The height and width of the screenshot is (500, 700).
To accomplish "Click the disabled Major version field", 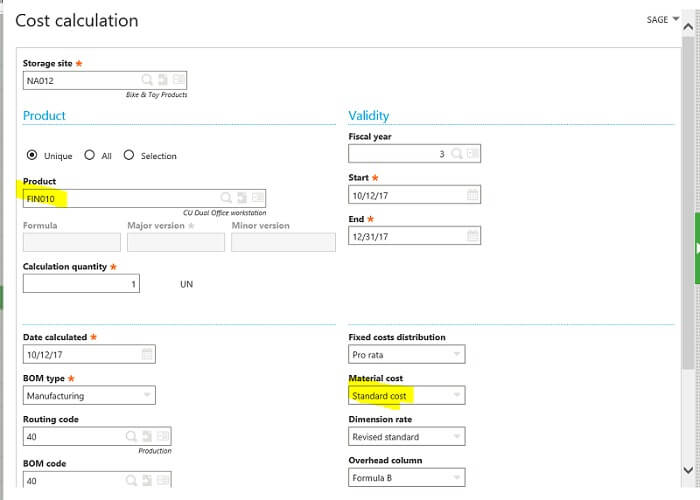I will pos(176,242).
